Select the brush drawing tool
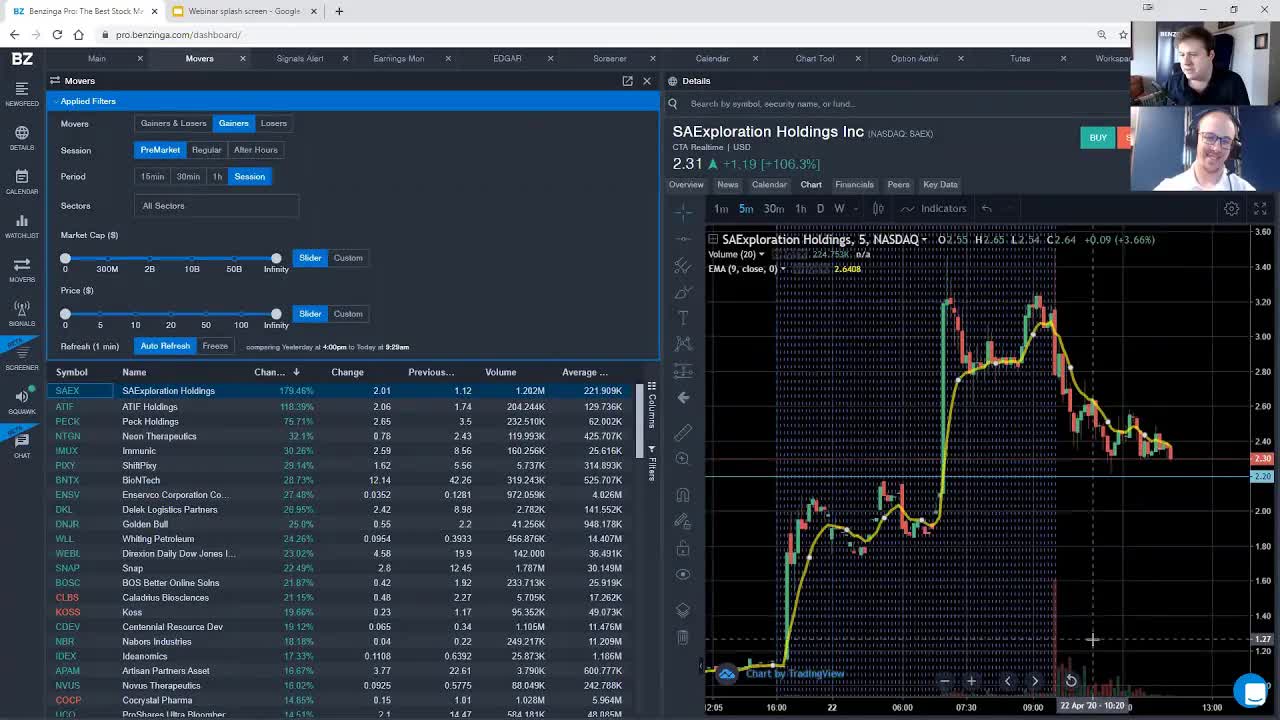The image size is (1280, 720). [x=683, y=292]
